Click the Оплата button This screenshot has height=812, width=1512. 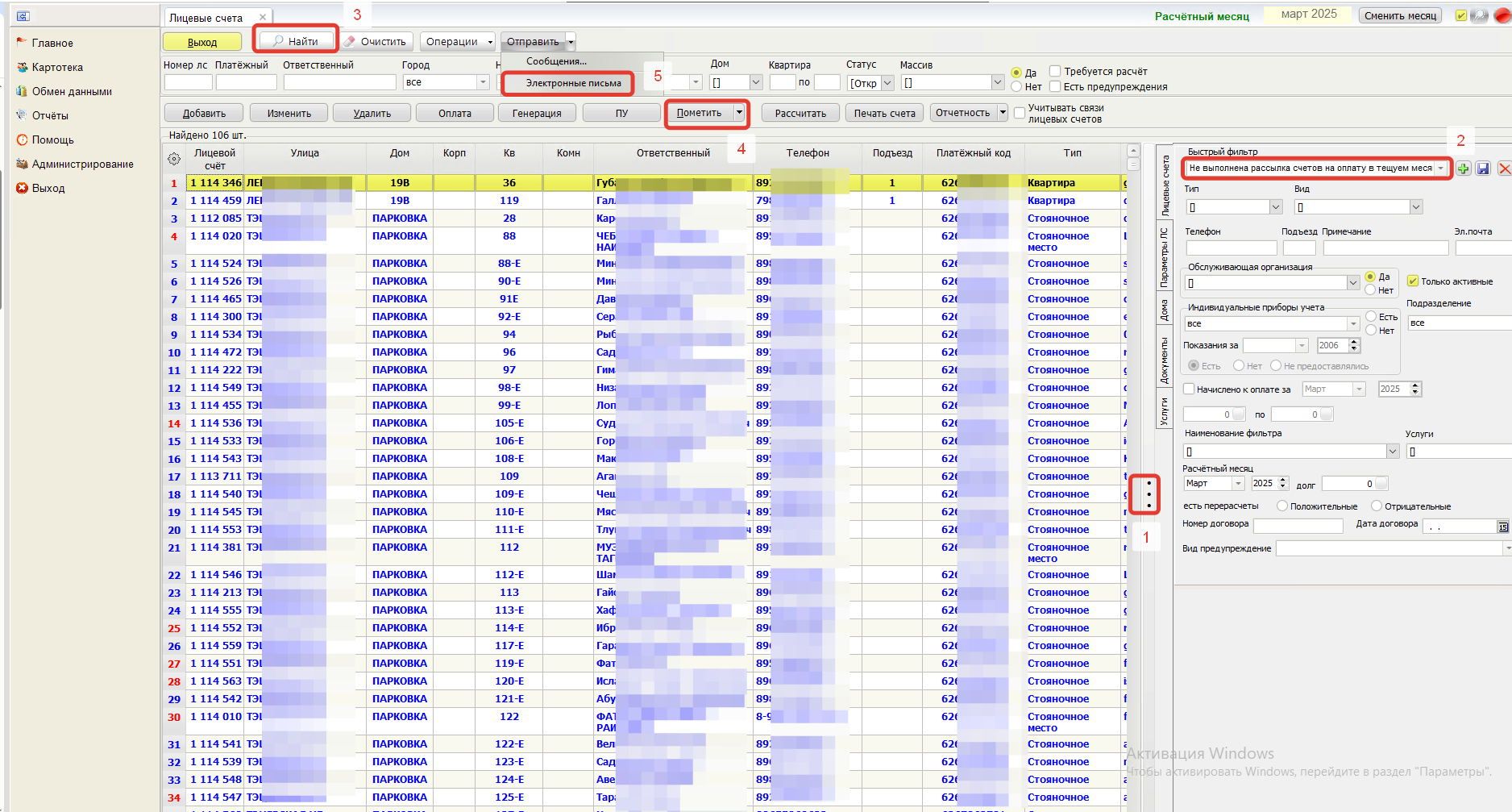point(455,113)
